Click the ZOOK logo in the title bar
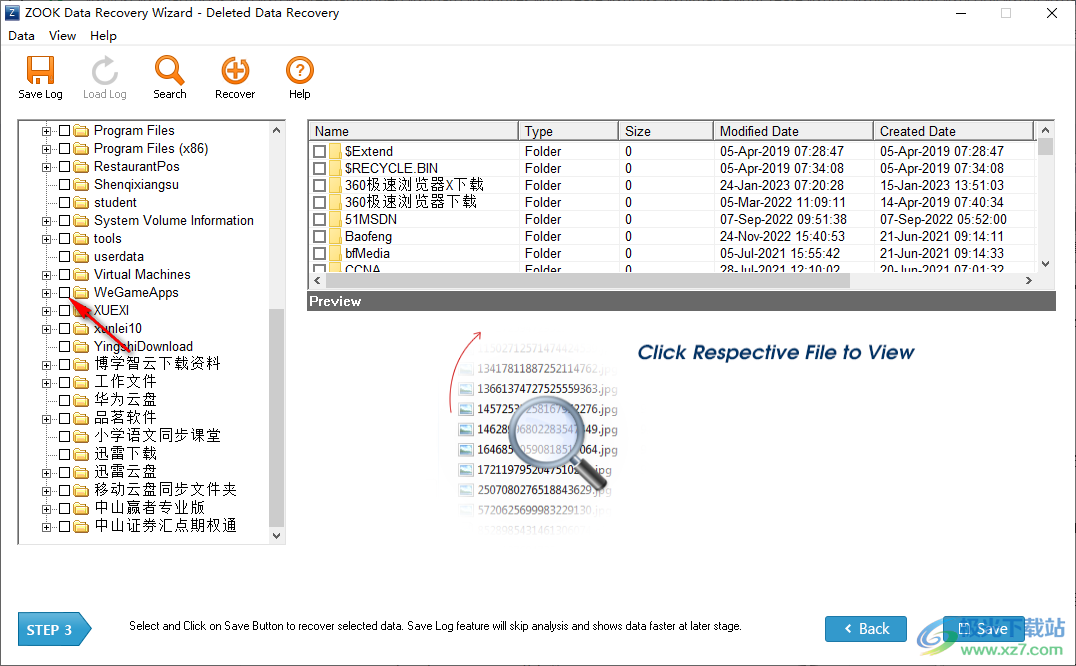This screenshot has width=1076, height=666. [12, 12]
